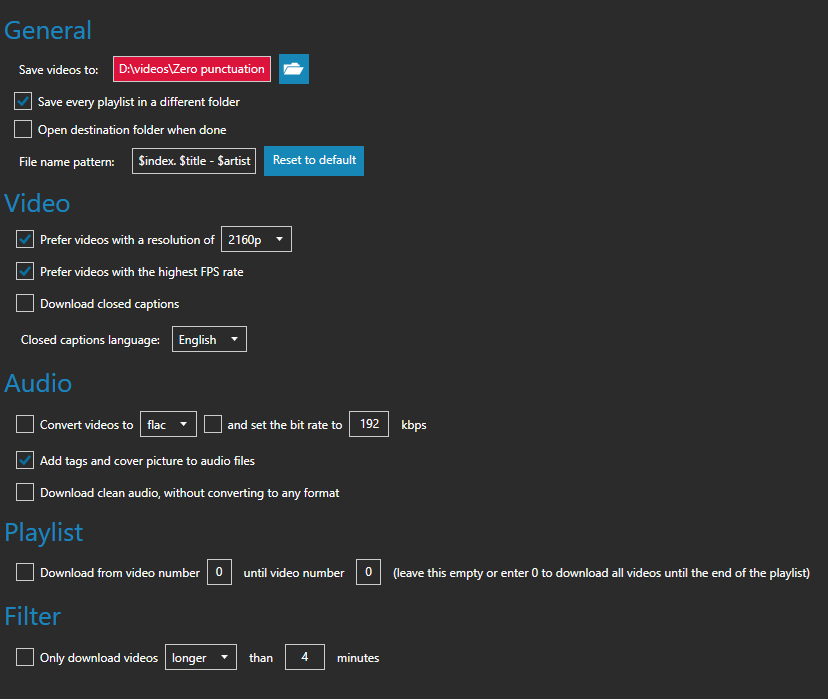Enable Open destination folder when done

click(x=23, y=129)
